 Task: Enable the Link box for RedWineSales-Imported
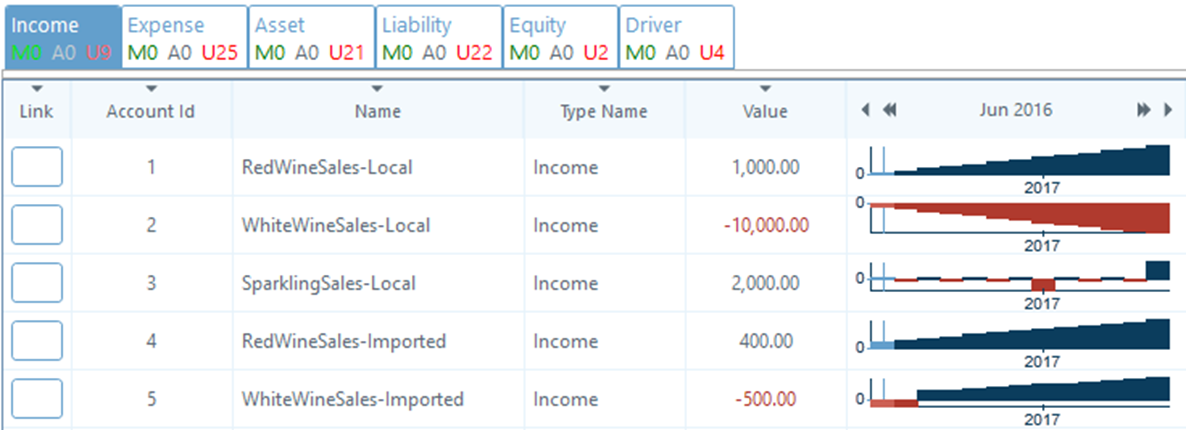(37, 341)
